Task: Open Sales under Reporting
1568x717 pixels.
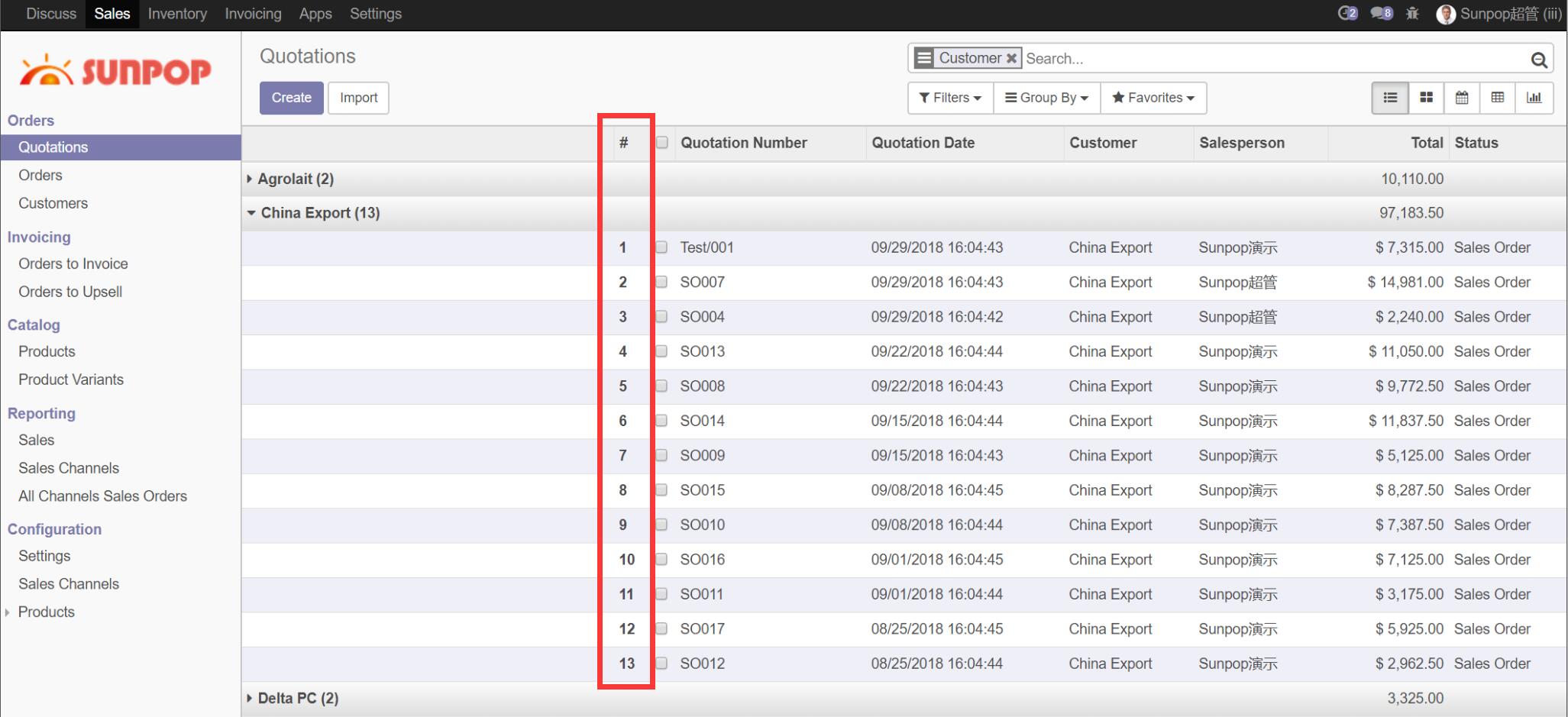Action: click(x=37, y=440)
